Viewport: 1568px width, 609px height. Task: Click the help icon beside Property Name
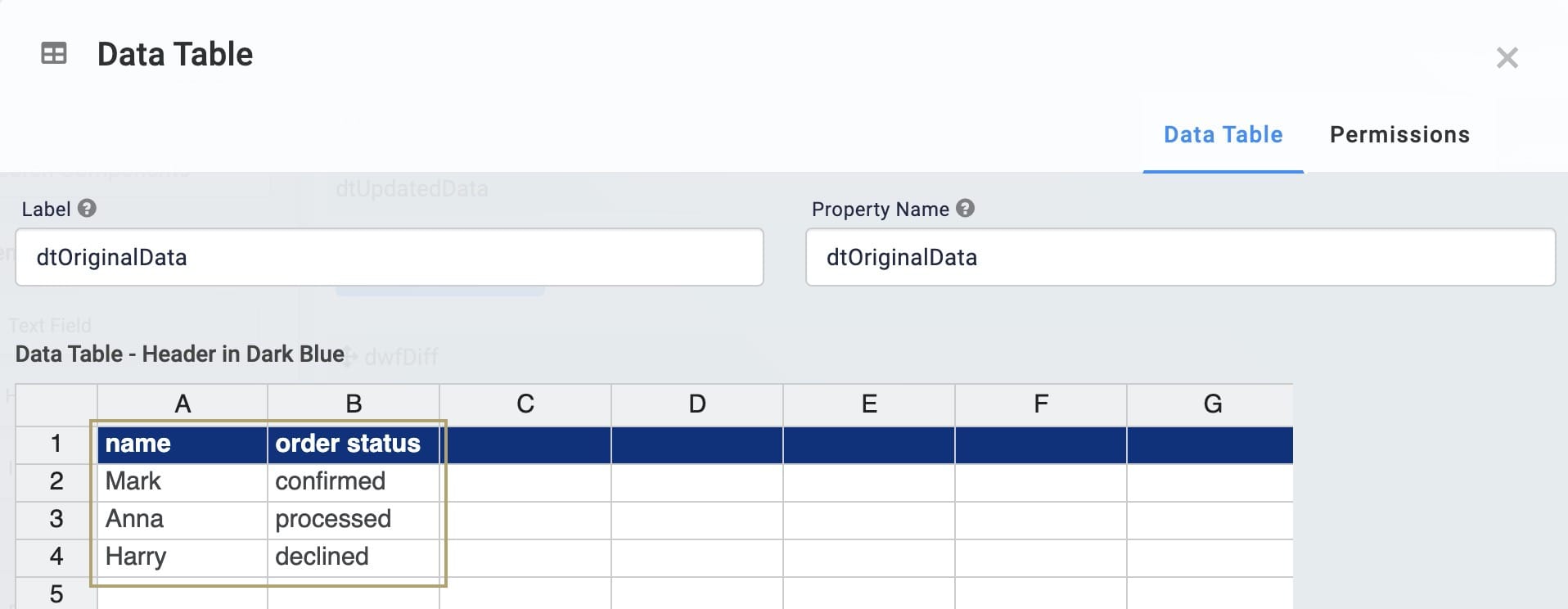coord(966,209)
